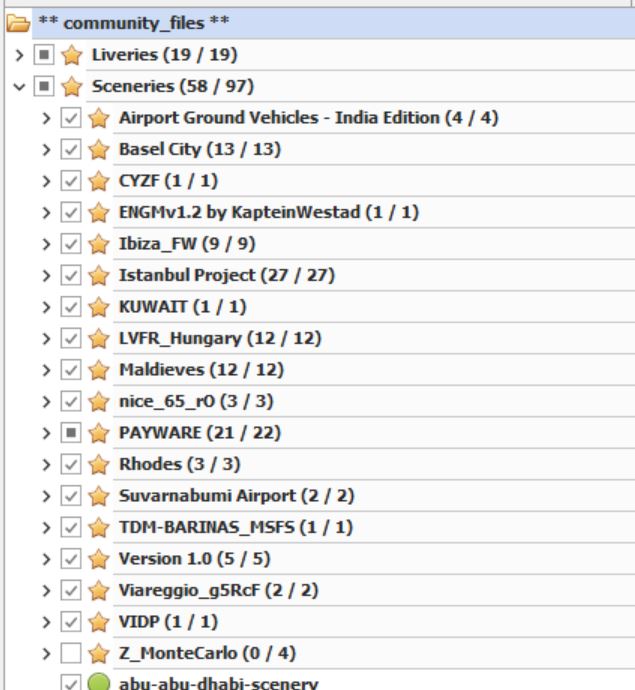
Task: Expand the PAYWARE folder
Action: pos(46,433)
